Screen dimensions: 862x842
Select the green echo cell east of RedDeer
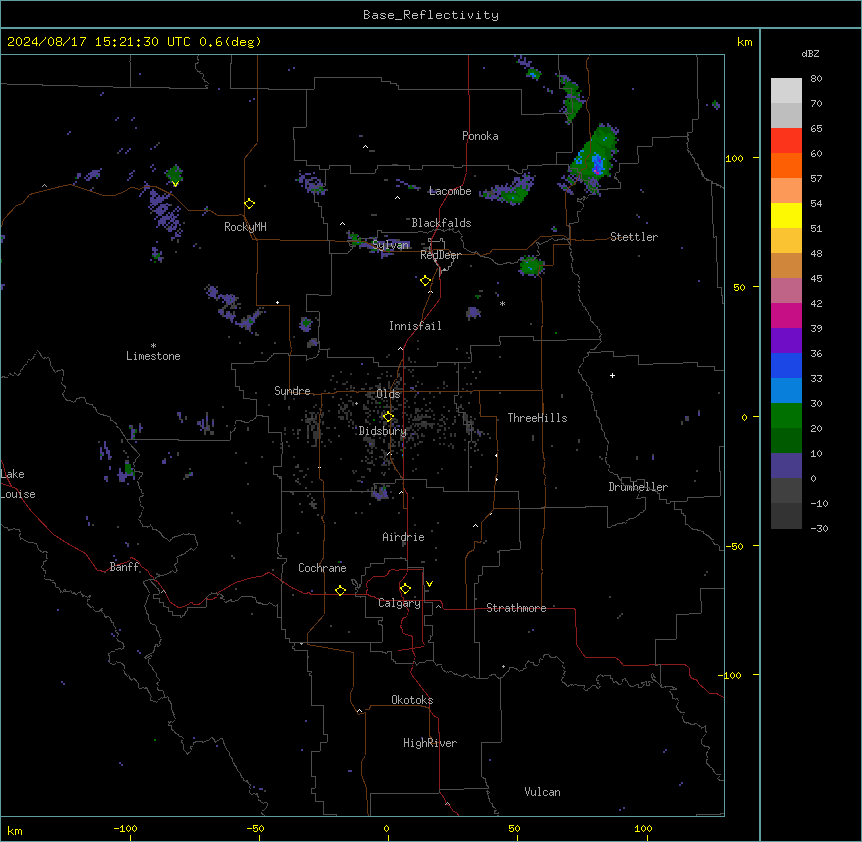(531, 266)
